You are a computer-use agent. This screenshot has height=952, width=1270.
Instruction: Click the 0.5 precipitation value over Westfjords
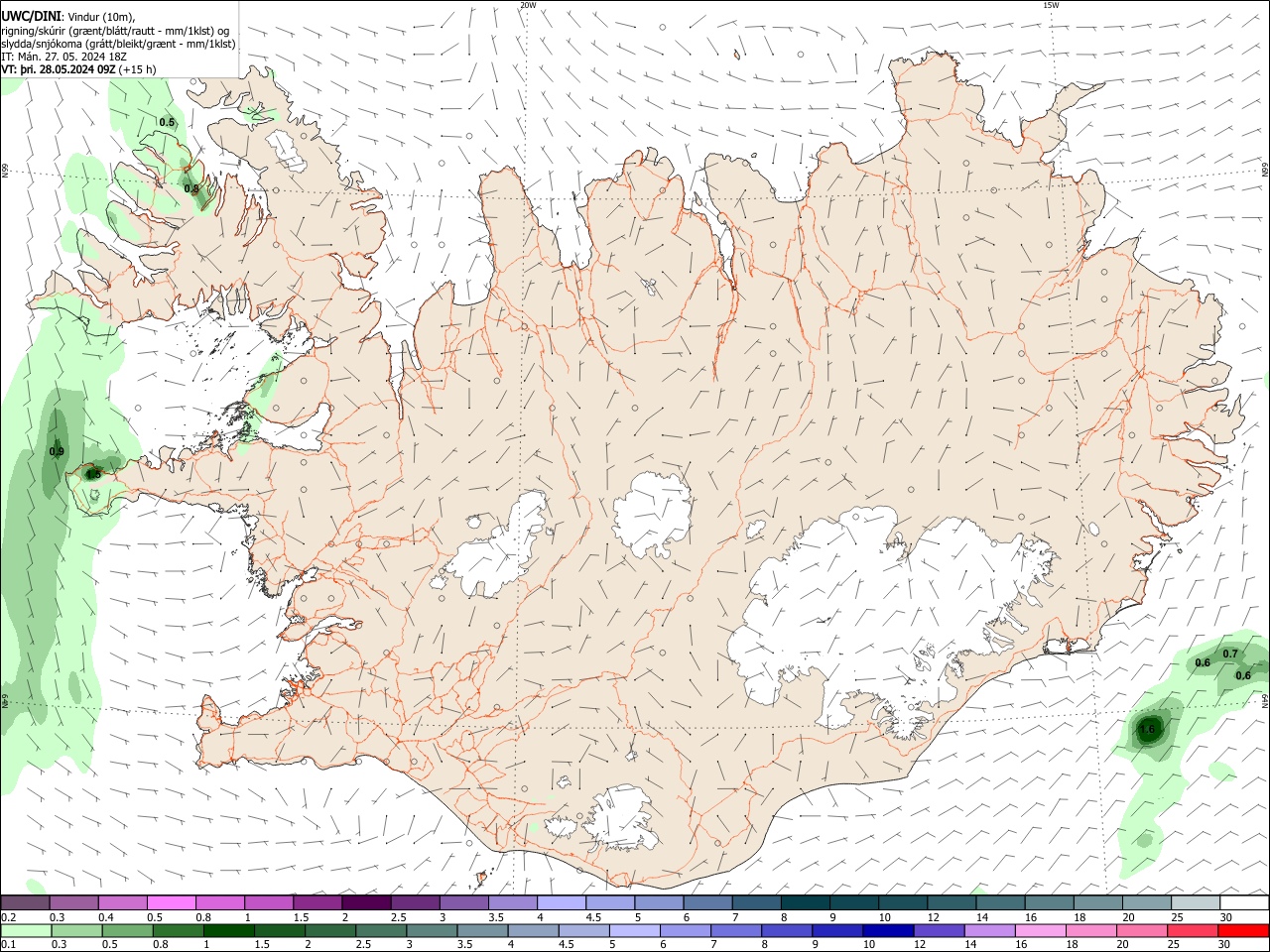click(167, 122)
